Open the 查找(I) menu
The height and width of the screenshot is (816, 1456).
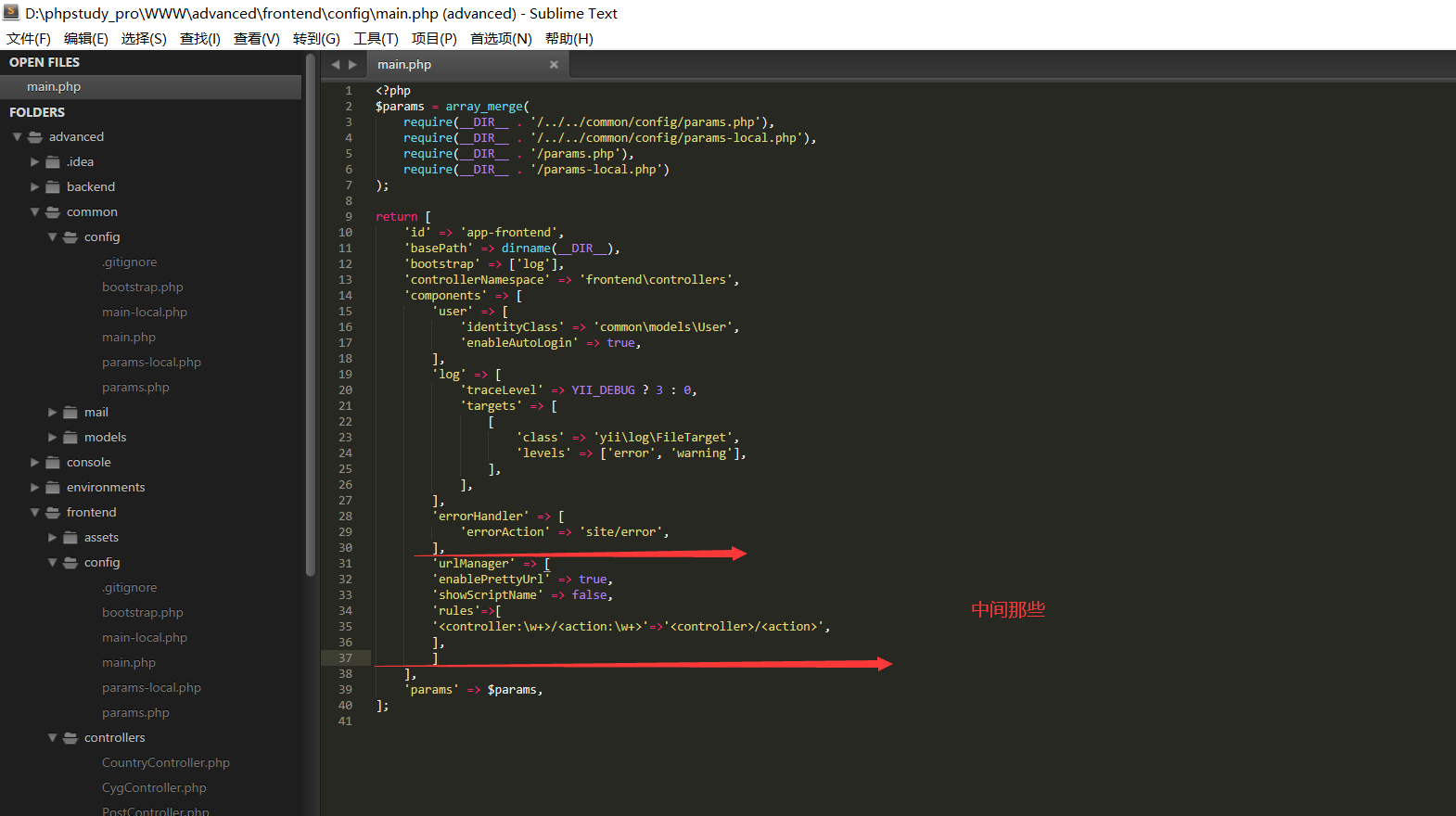point(200,38)
